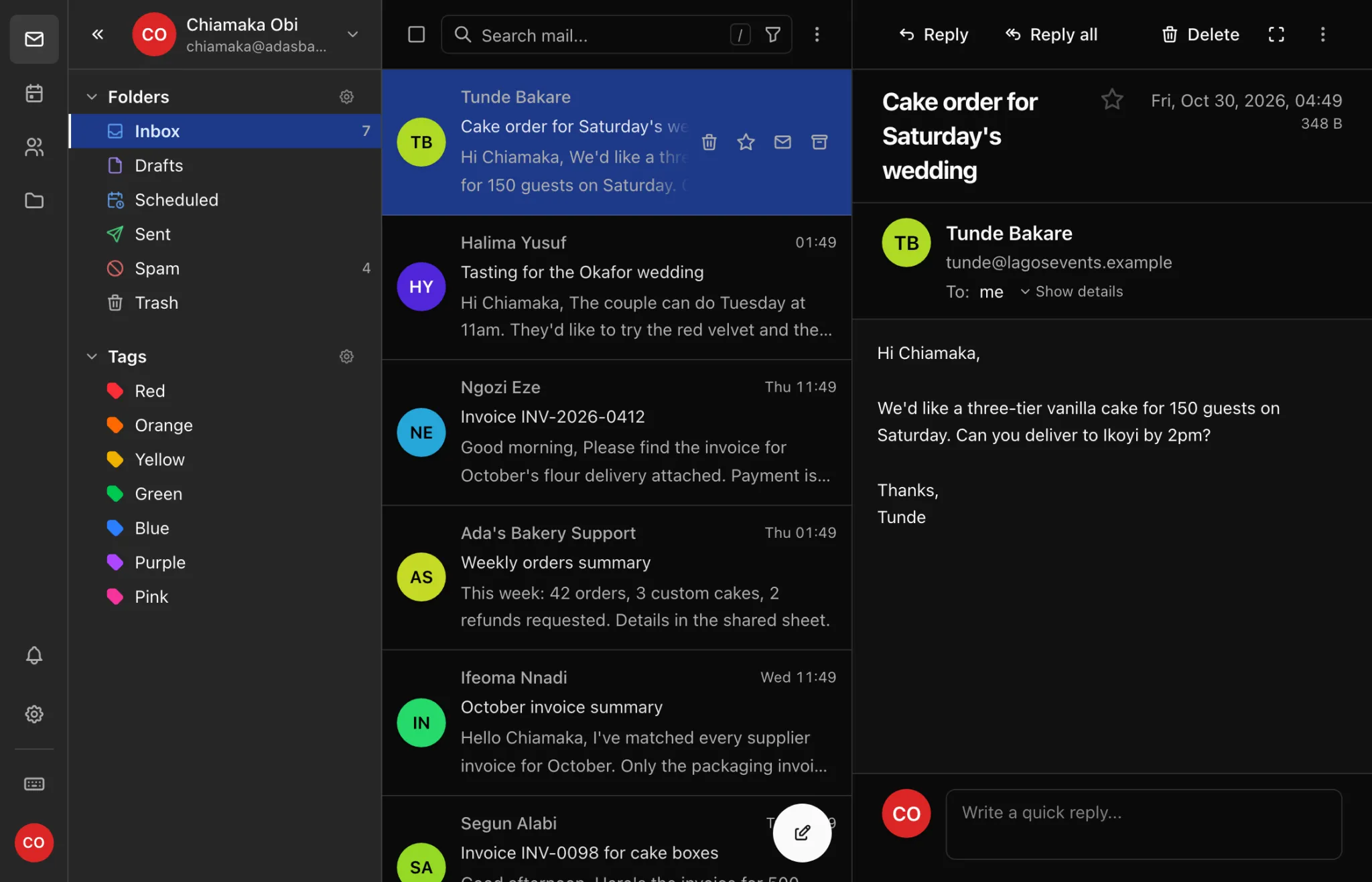
Task: Trash the Tunde Bakare email row
Action: coord(709,142)
